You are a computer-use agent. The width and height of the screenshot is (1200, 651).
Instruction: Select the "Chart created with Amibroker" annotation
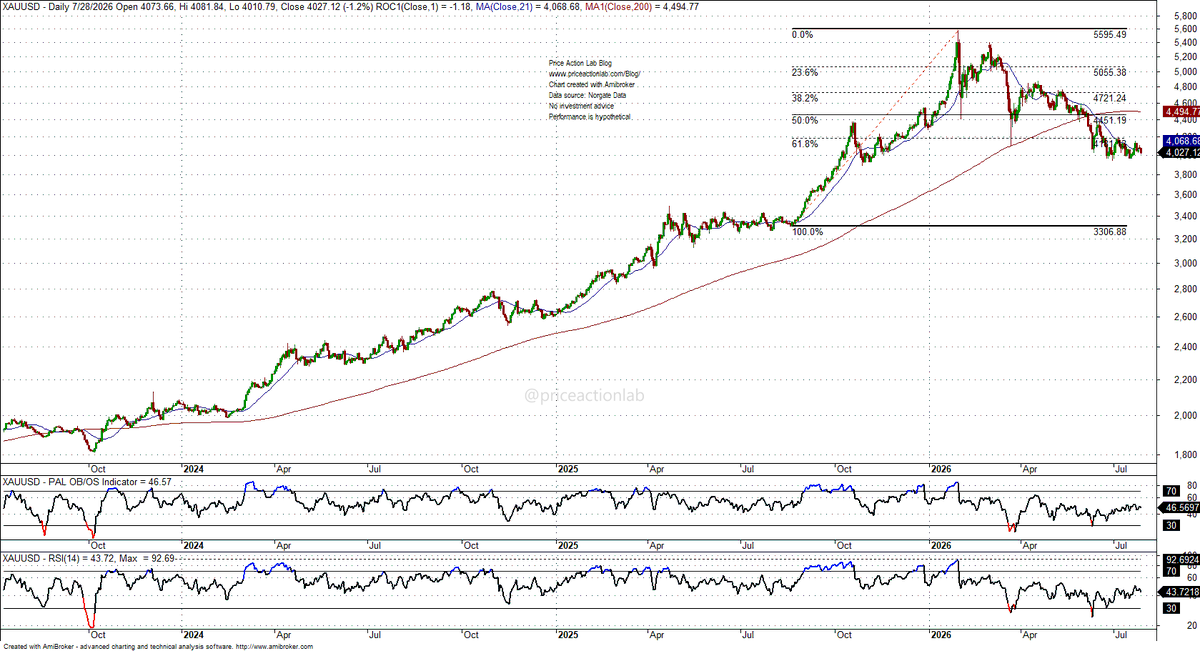pos(591,85)
